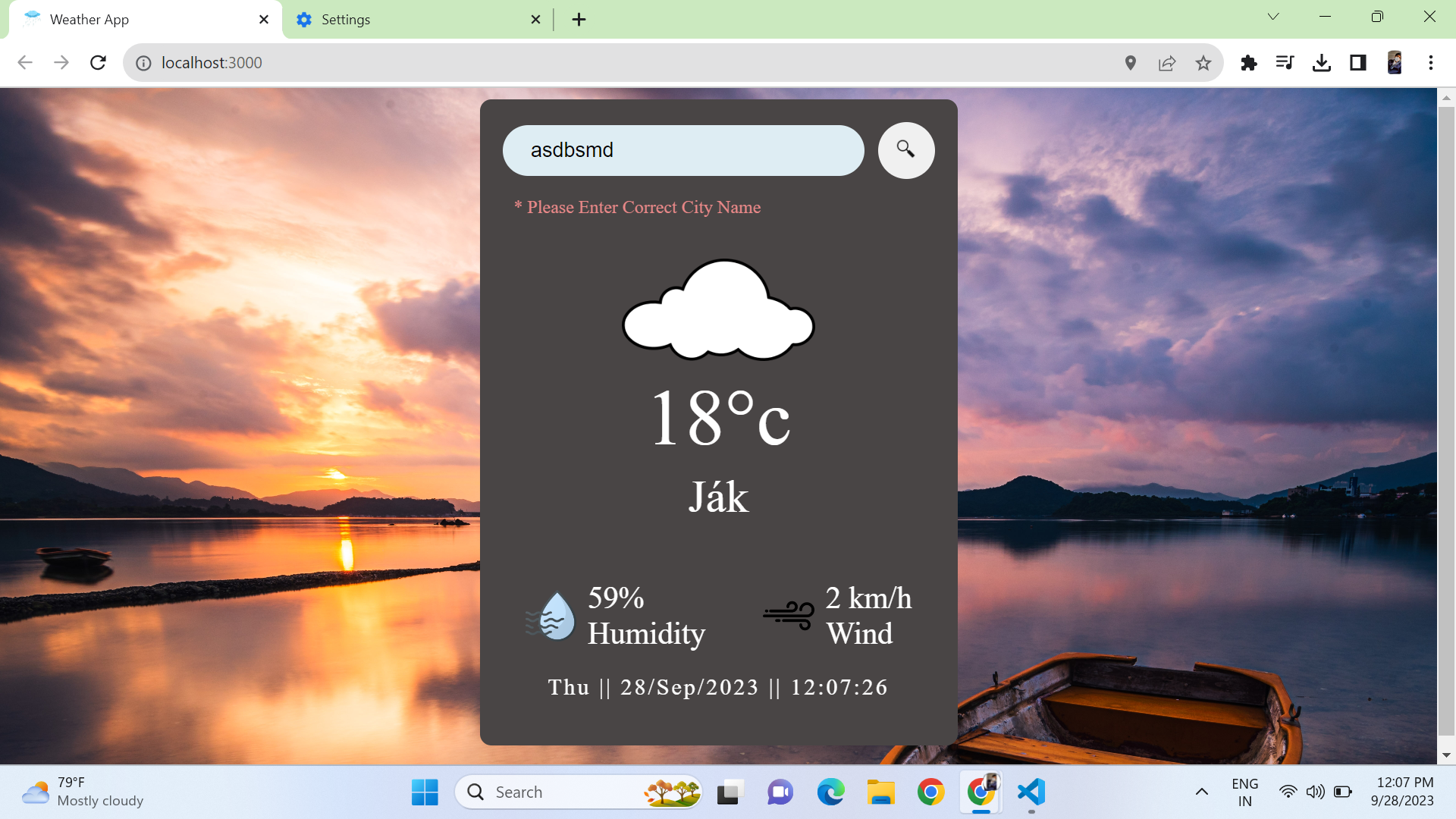Open the side panel icon
The image size is (1456, 819).
(1358, 63)
